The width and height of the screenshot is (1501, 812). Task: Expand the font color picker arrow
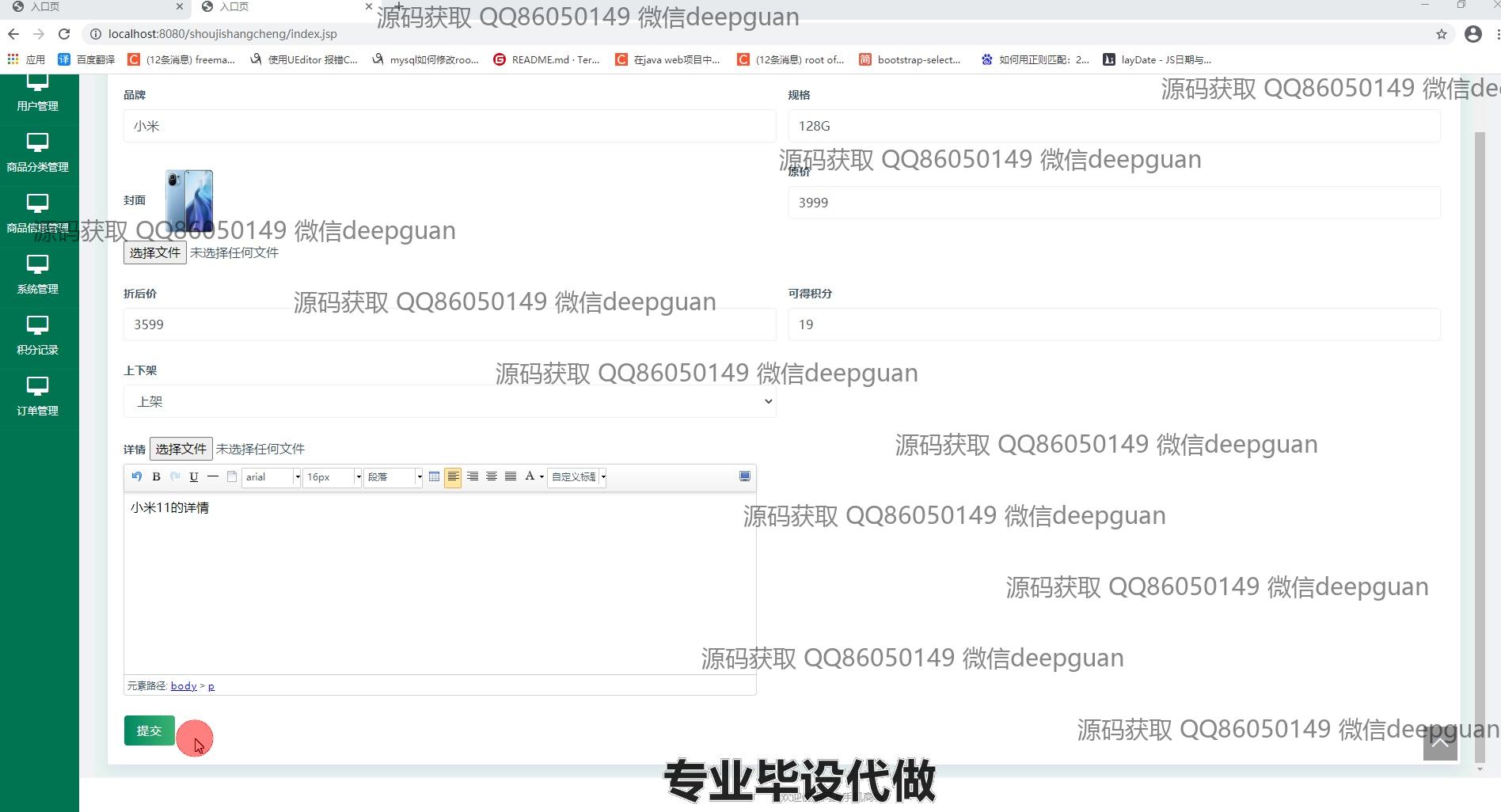(x=541, y=476)
